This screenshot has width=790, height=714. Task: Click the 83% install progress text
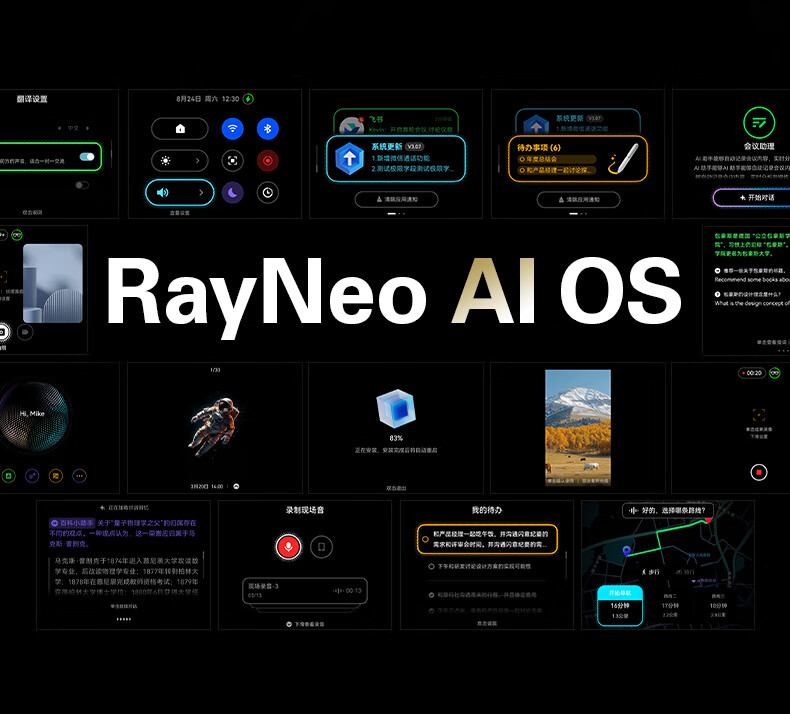pos(396,438)
